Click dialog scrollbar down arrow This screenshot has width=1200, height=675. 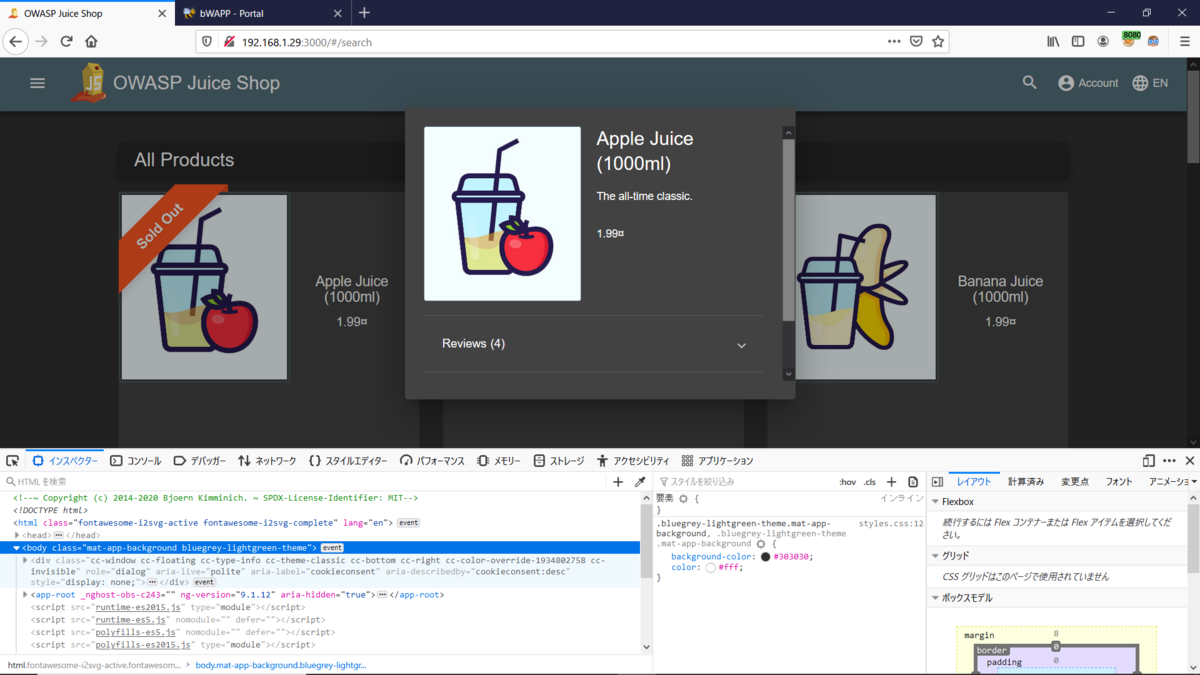(x=788, y=373)
